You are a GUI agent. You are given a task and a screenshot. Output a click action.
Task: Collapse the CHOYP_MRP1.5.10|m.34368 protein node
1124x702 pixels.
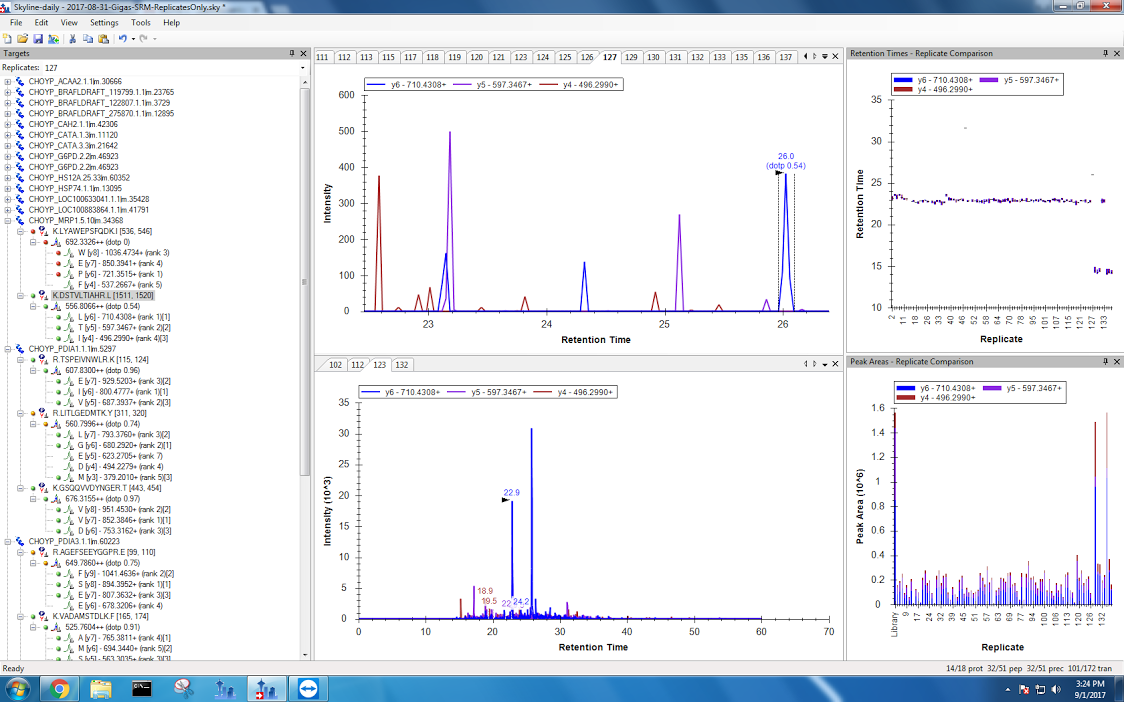click(8, 220)
